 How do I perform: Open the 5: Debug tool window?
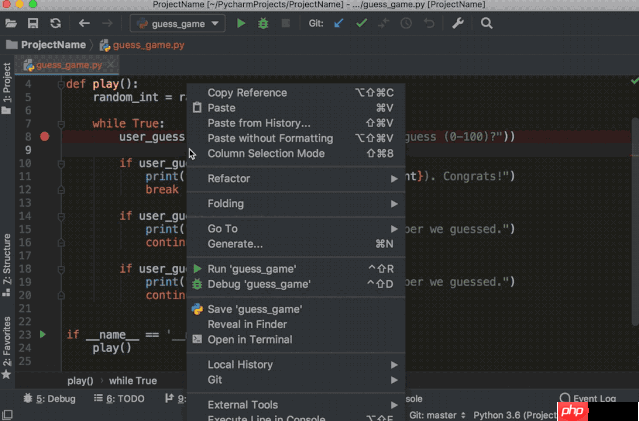[x=49, y=399]
